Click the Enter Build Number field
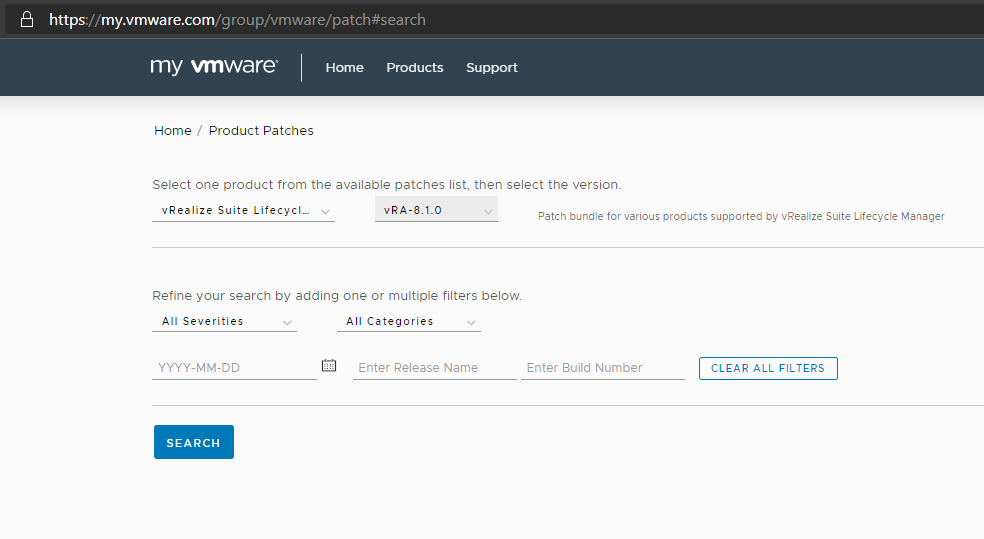 tap(602, 368)
